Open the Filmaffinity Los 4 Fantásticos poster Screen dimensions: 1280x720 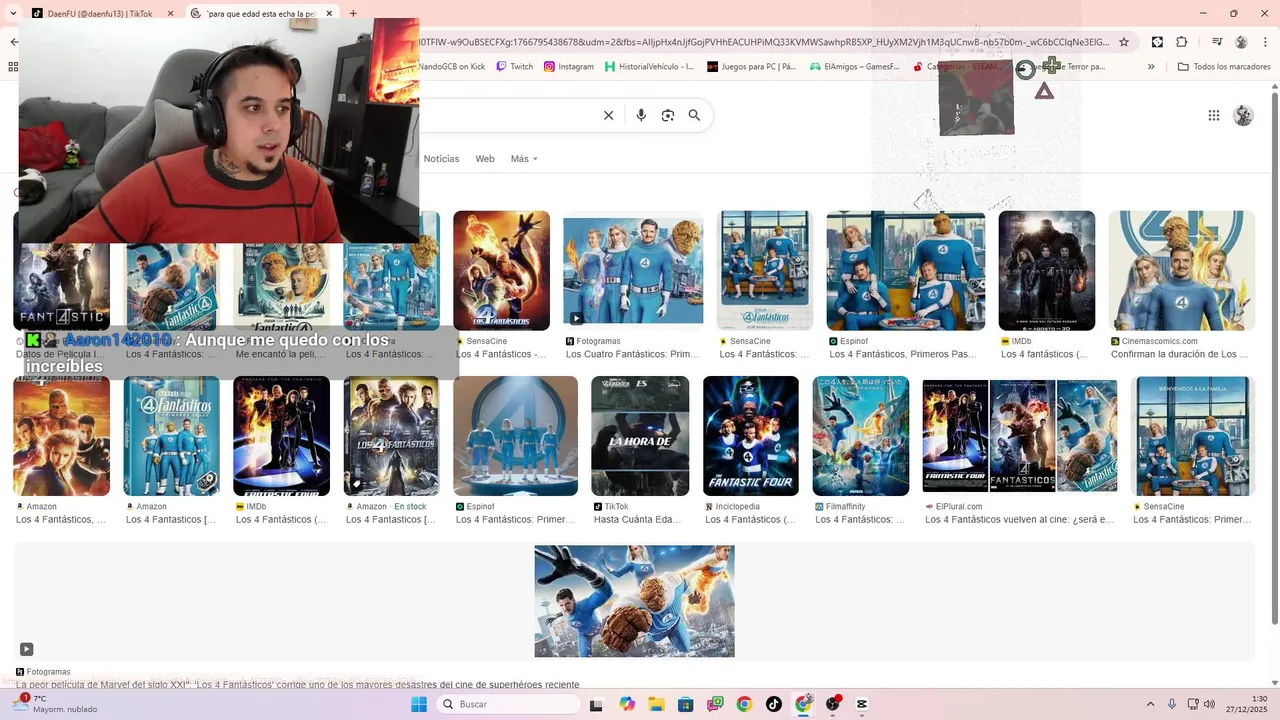(861, 436)
